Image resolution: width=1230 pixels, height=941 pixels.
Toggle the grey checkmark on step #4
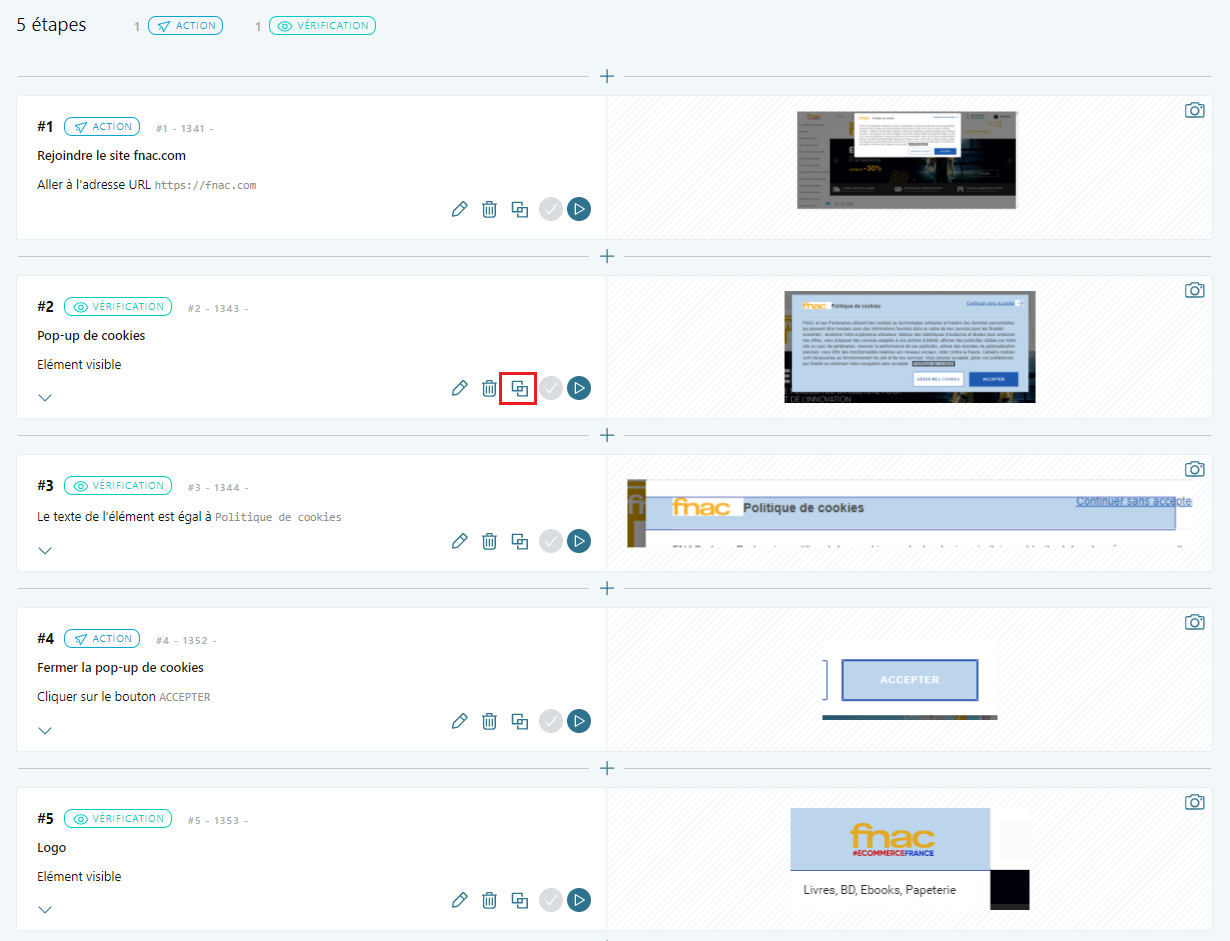[550, 721]
